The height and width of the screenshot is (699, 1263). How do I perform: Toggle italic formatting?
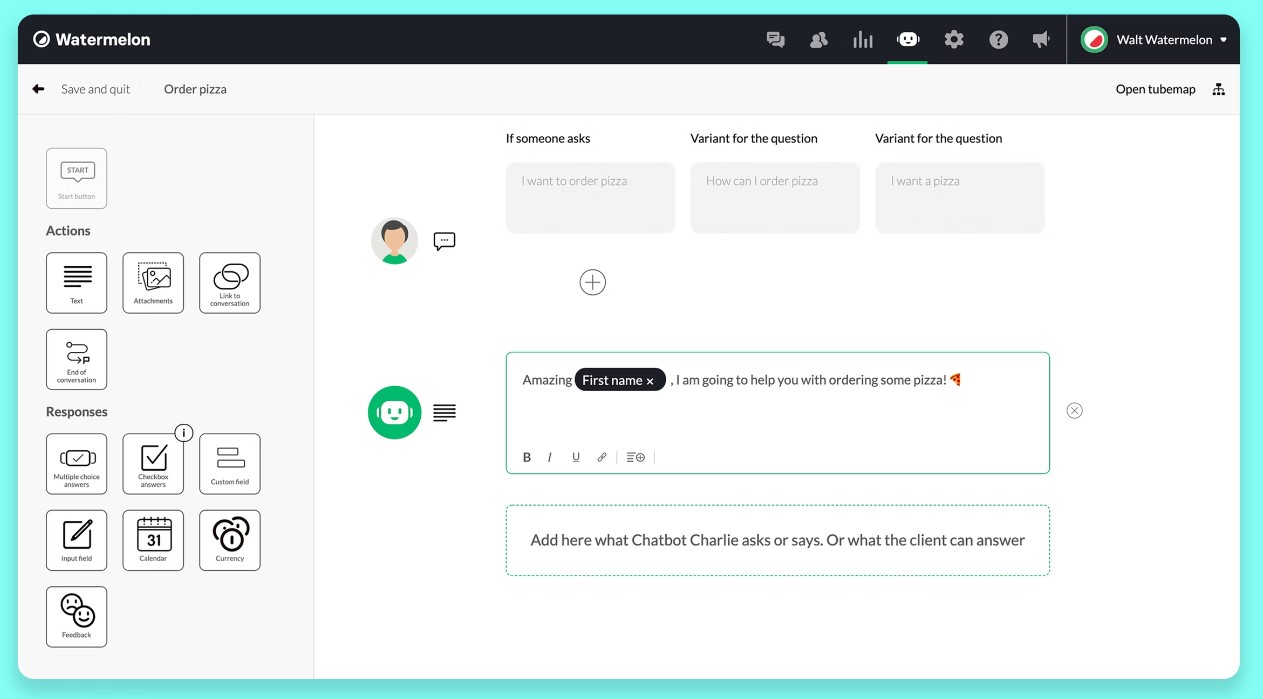[x=550, y=457]
